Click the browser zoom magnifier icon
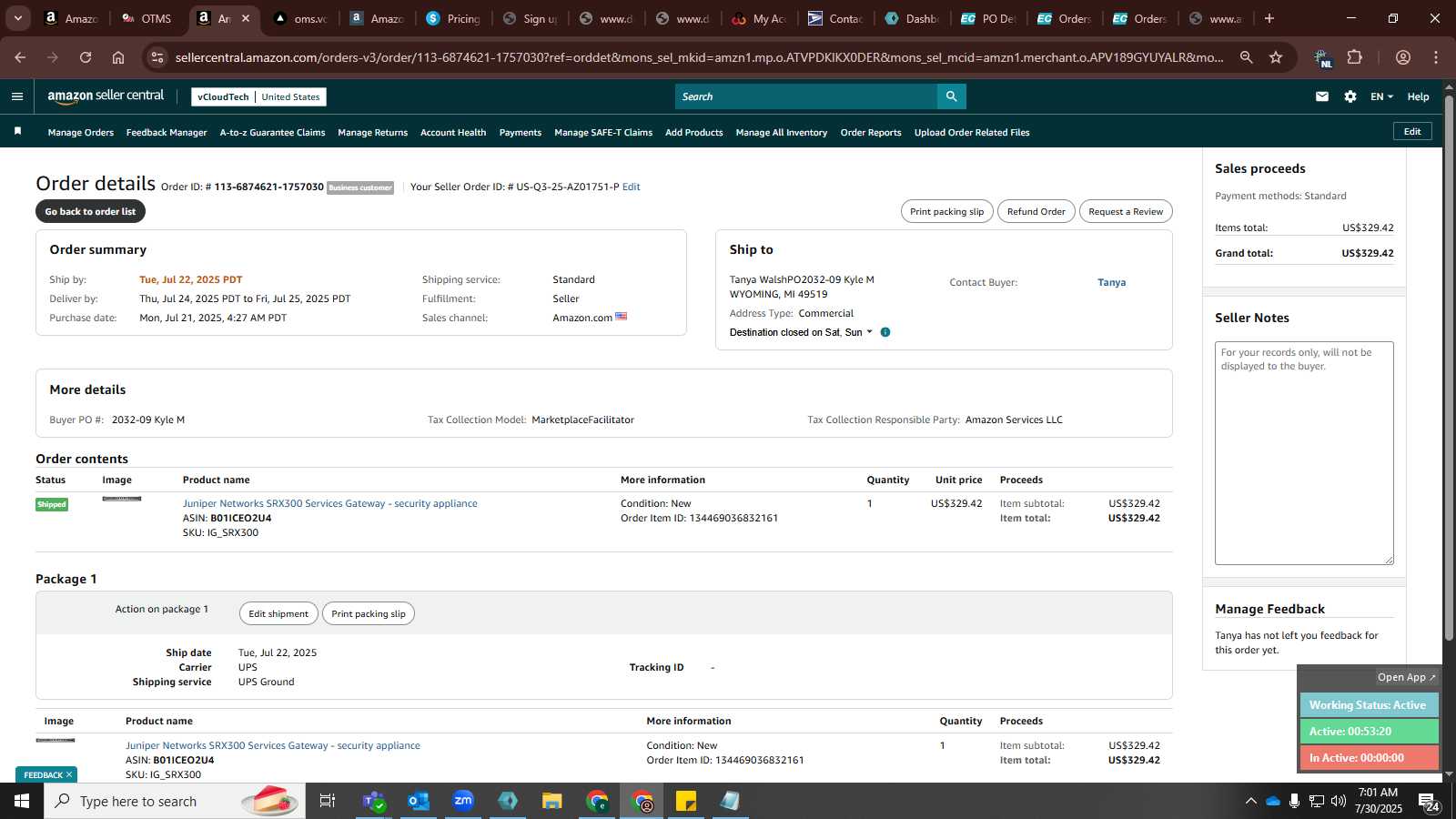This screenshot has width=1456, height=819. (x=1246, y=57)
